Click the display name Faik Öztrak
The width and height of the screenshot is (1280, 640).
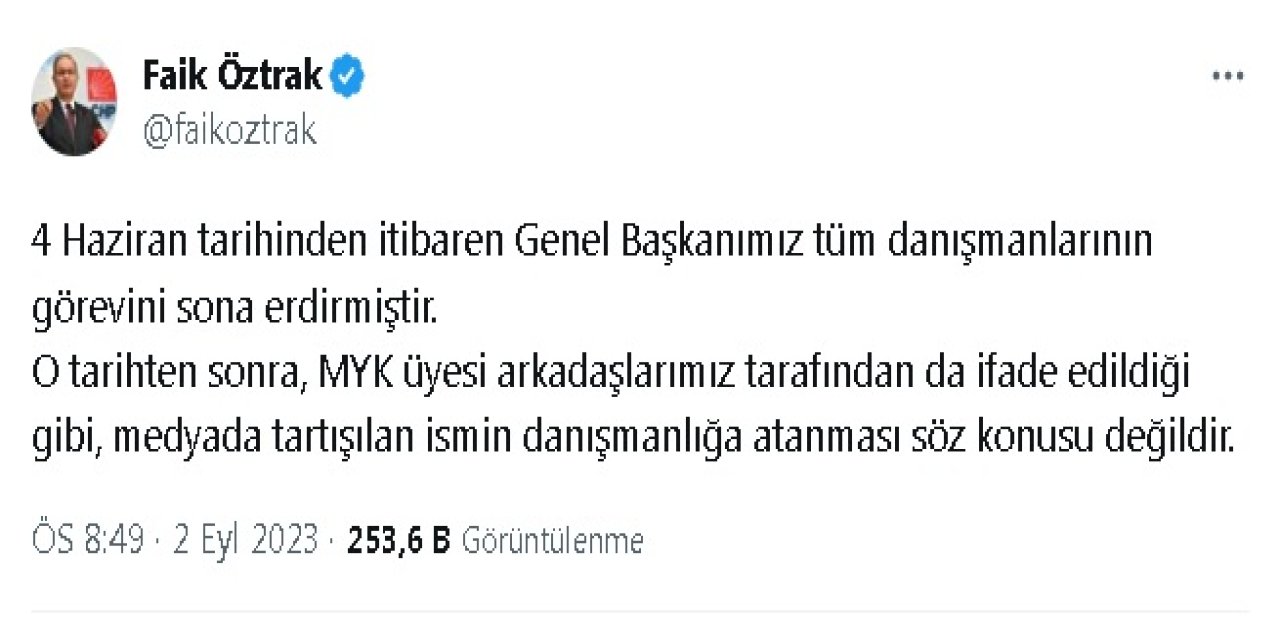[x=230, y=73]
